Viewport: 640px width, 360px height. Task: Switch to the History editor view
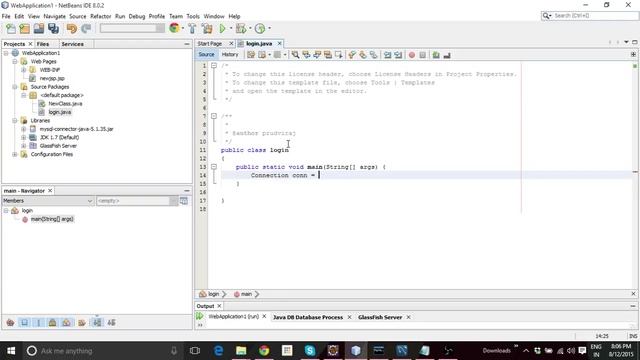coord(230,55)
